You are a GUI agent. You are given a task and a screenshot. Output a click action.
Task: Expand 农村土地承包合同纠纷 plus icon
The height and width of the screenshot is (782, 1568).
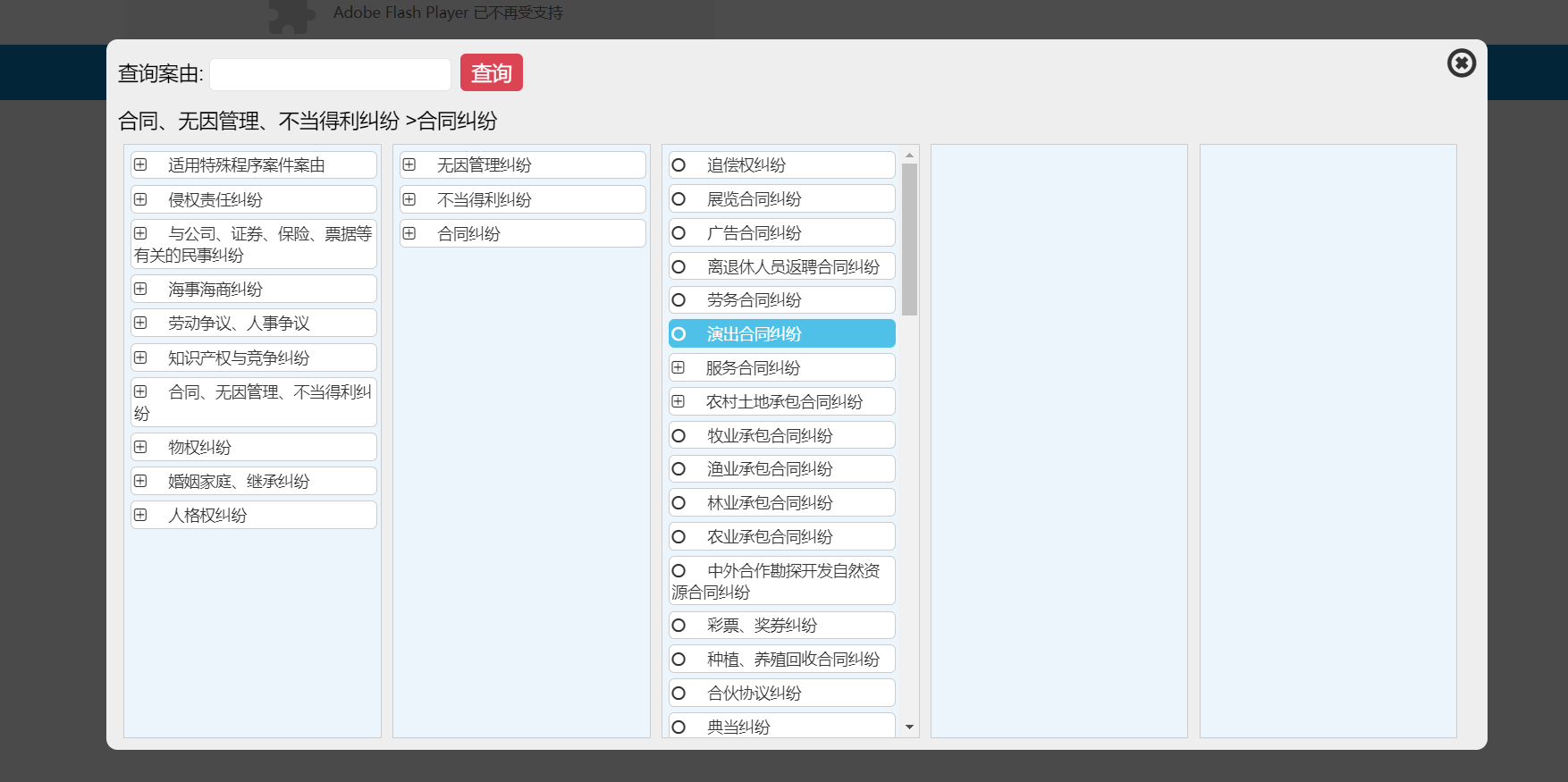click(x=679, y=401)
